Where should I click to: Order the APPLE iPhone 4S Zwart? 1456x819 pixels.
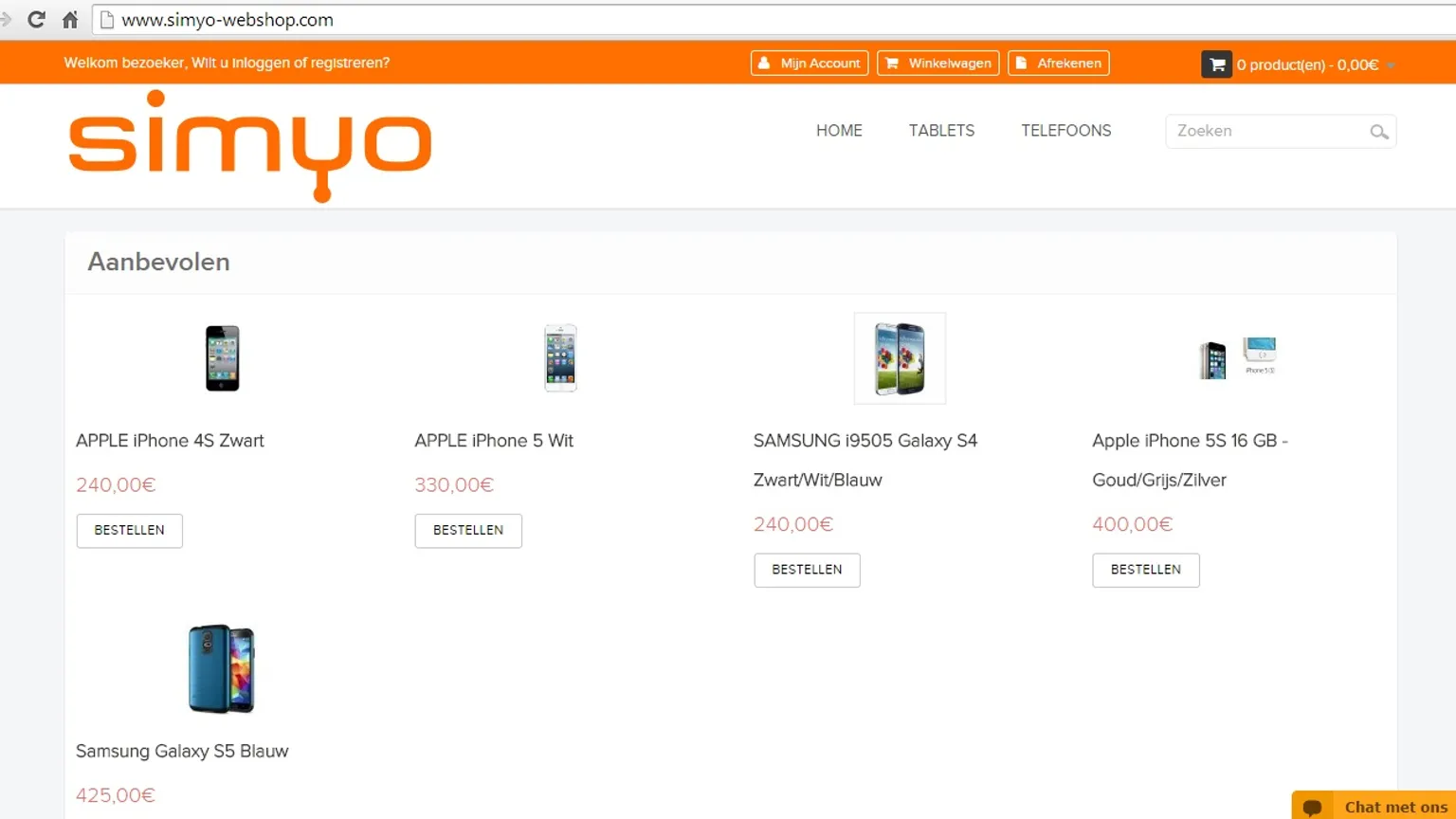coord(129,531)
